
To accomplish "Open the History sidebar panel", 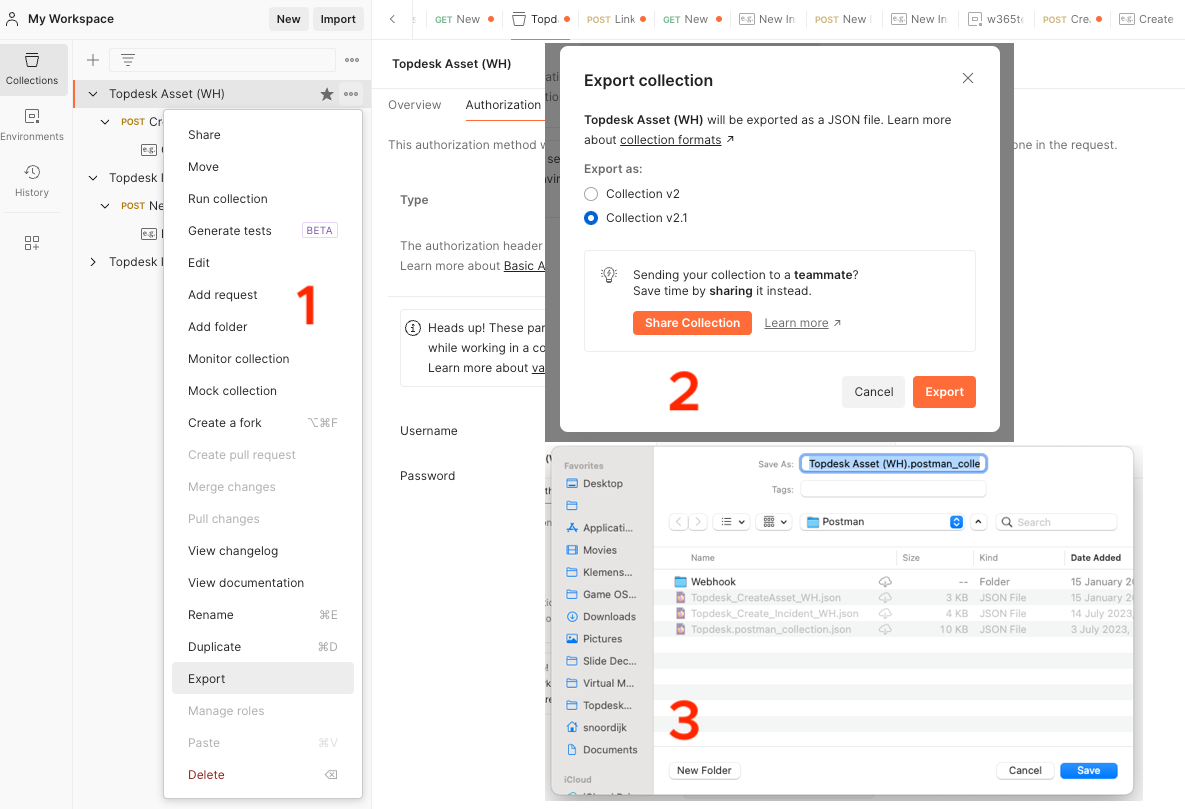I will 32,180.
